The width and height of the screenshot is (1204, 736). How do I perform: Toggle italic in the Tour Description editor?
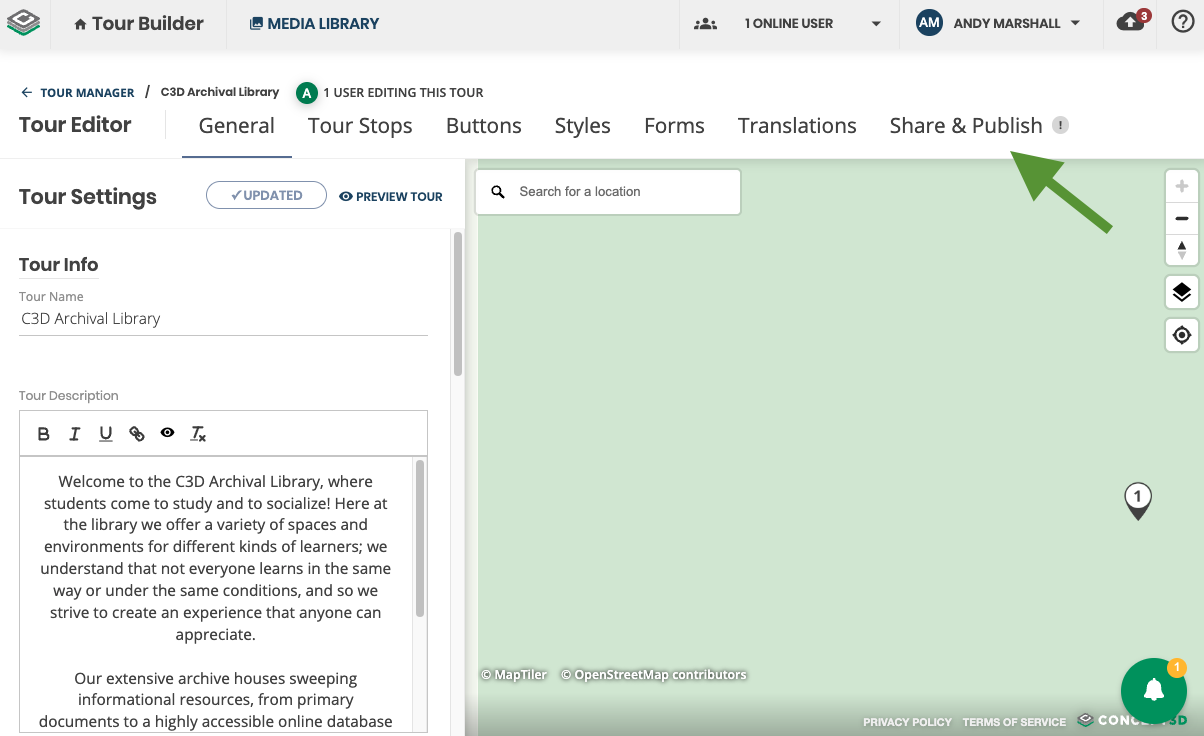point(74,433)
